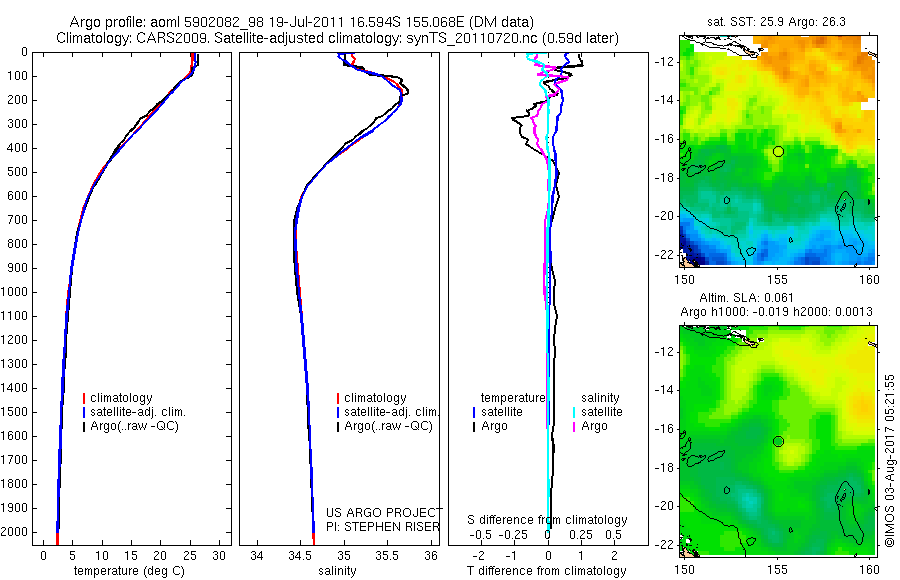Click the 'salinity' x-axis label under the middle plot
The image size is (900, 580).
point(337,571)
